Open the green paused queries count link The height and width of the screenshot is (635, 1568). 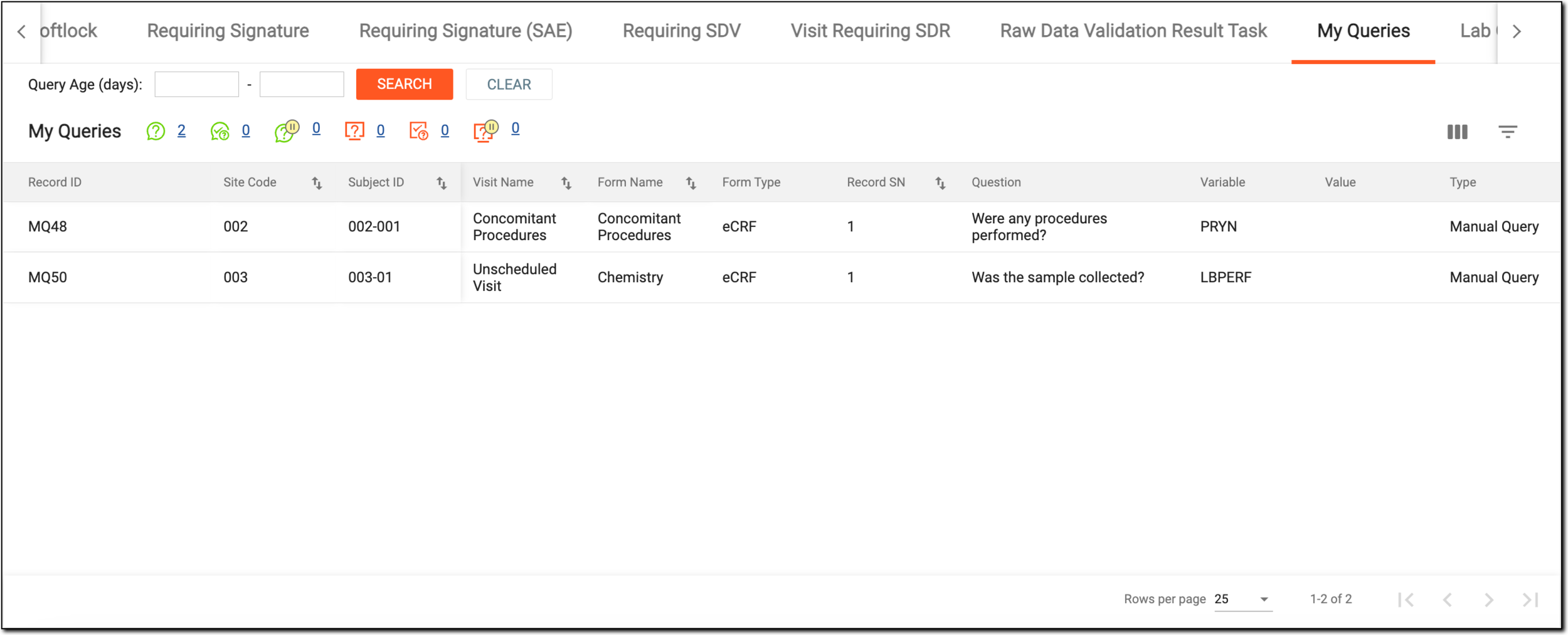click(316, 129)
